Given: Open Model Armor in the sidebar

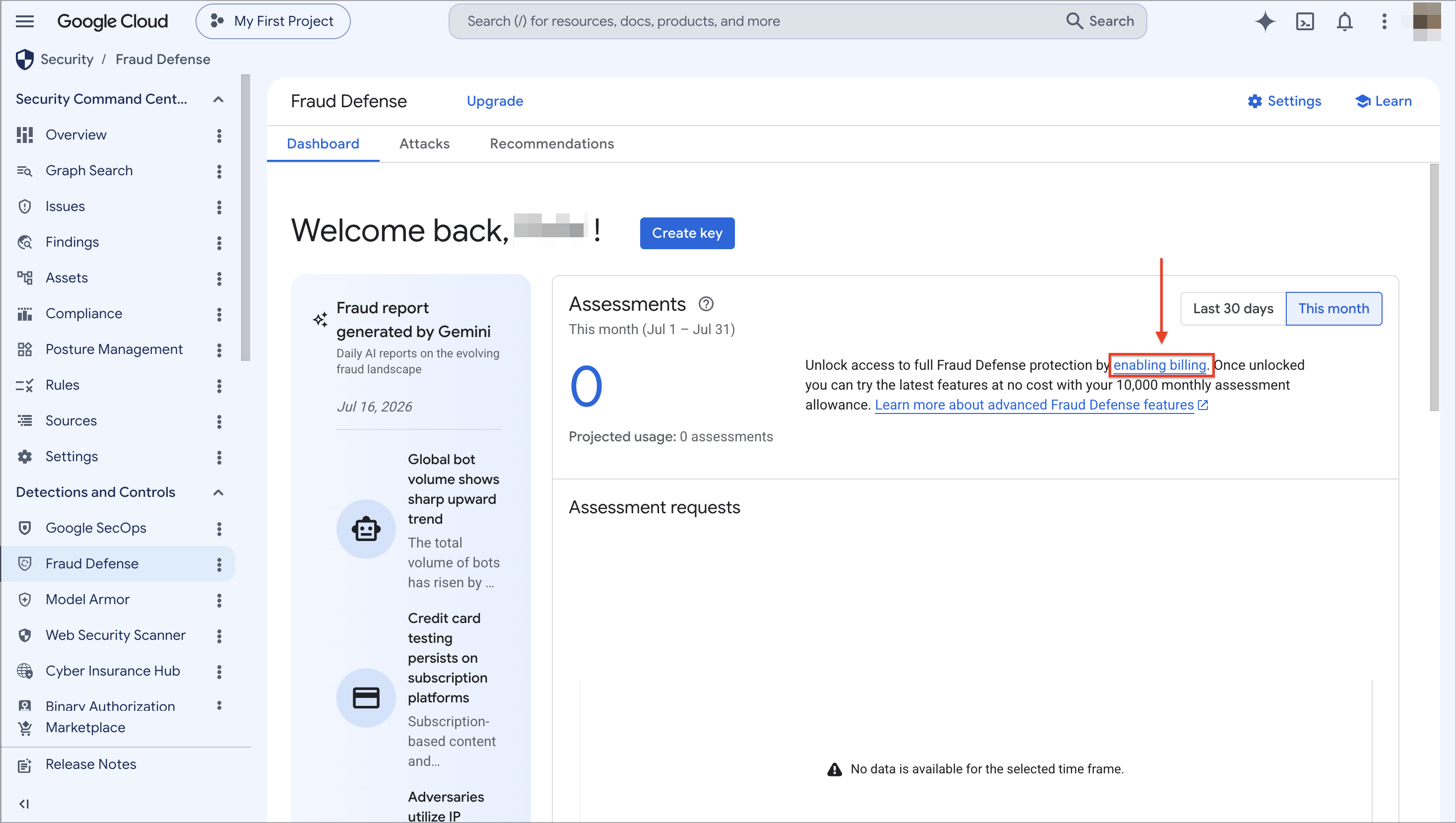Looking at the screenshot, I should pyautogui.click(x=87, y=599).
